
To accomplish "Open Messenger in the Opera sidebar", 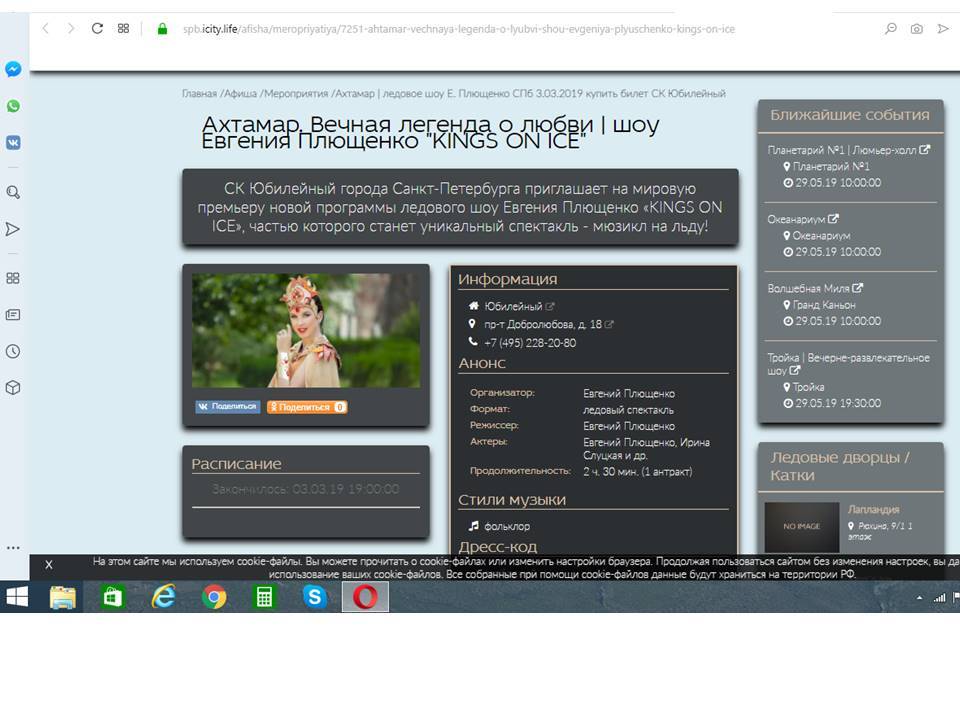I will 13,69.
